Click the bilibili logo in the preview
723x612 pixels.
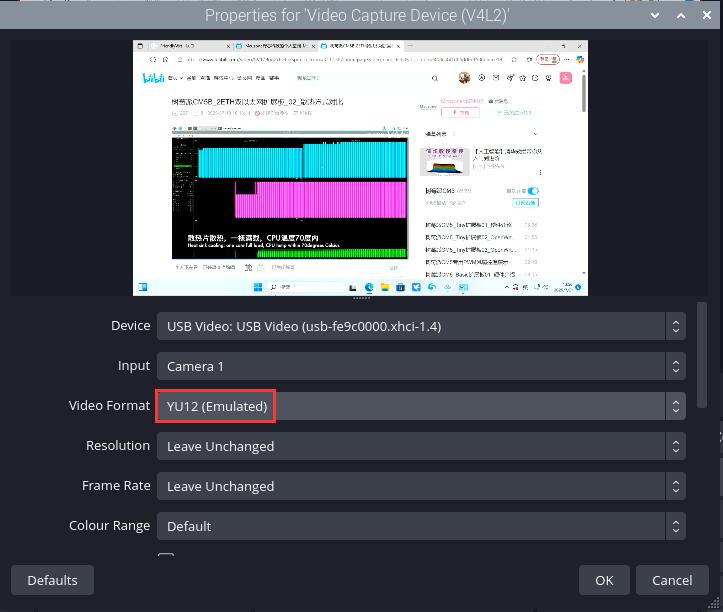click(154, 78)
